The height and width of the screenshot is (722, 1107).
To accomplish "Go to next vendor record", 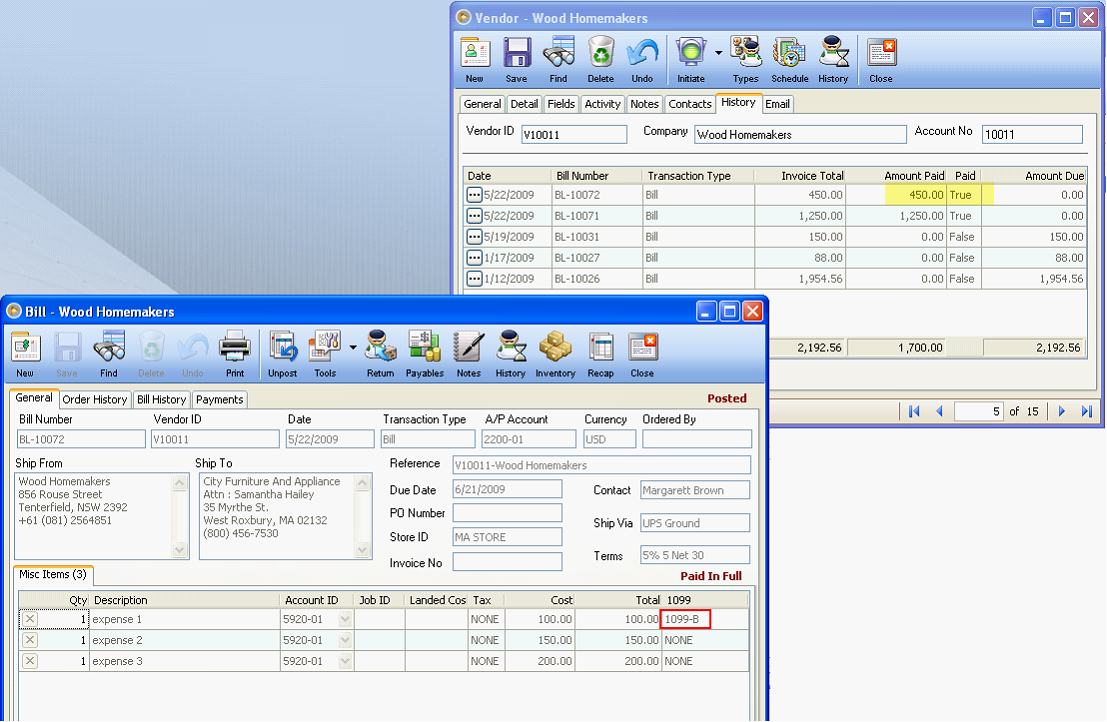I will (x=1061, y=411).
